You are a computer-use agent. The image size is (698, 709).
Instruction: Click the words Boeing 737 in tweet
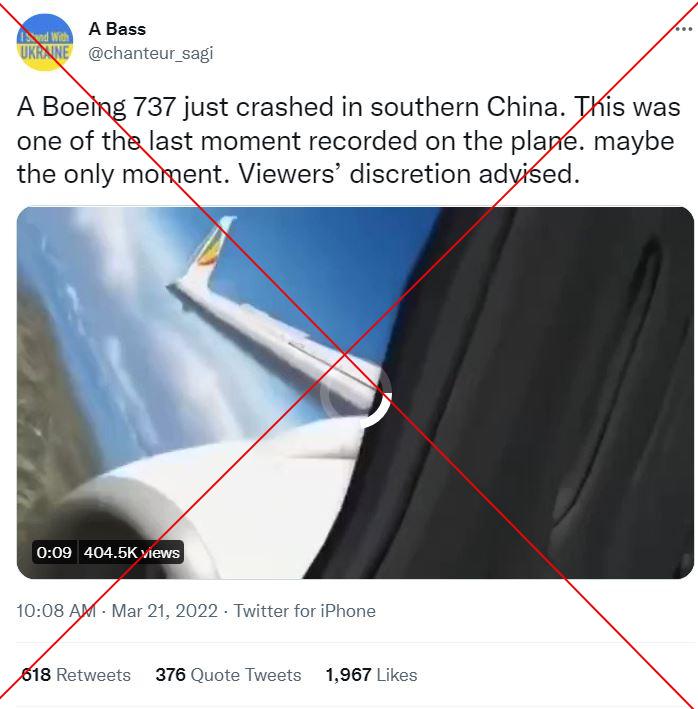point(108,108)
